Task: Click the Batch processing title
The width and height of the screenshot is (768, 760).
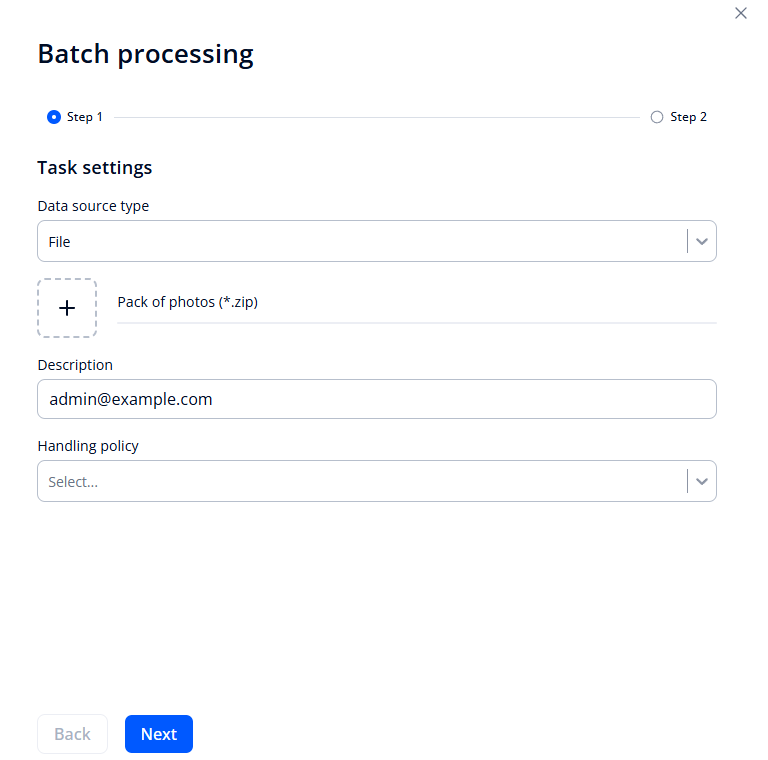Action: click(x=145, y=54)
